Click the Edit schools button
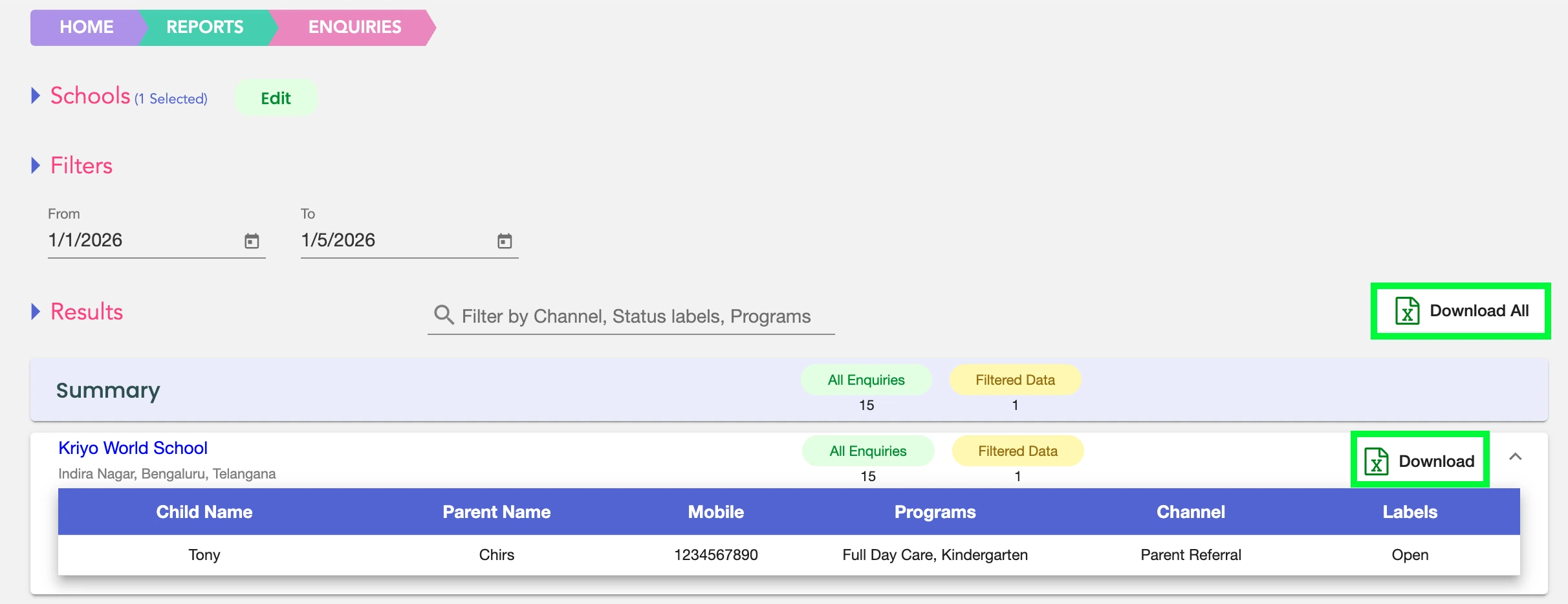Screen dimensions: 1568x604 276,98
